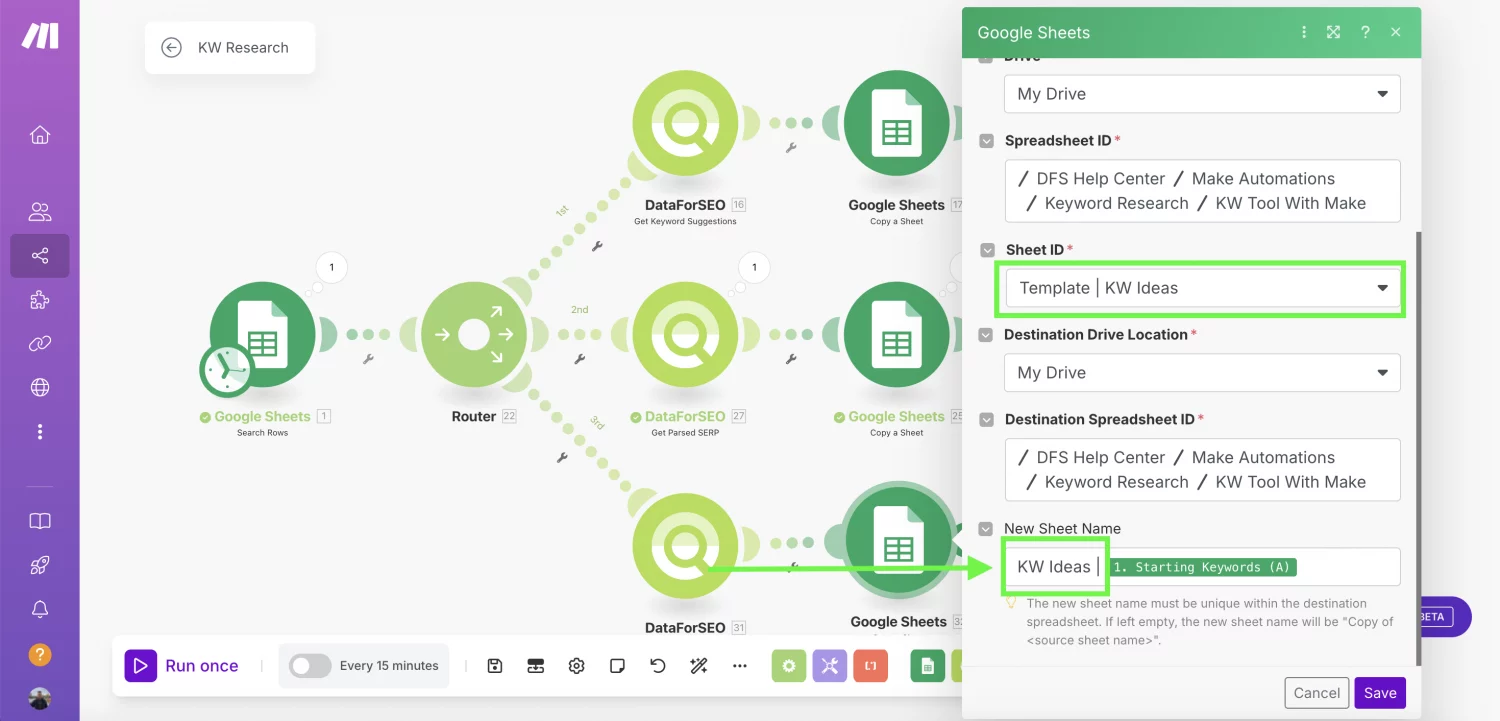
Task: Select the Router module
Action: [474, 335]
